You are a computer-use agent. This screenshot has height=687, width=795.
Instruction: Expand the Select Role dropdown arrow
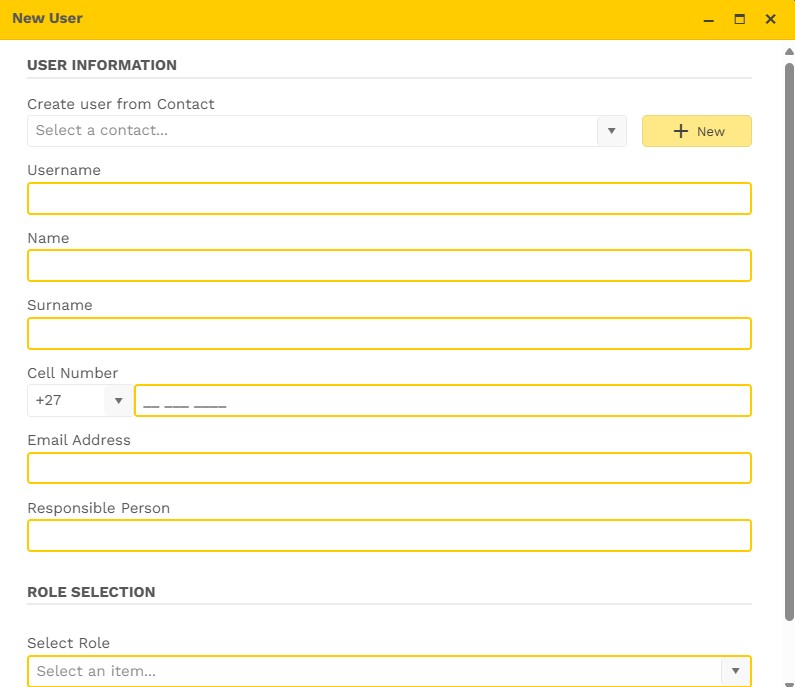(x=736, y=671)
